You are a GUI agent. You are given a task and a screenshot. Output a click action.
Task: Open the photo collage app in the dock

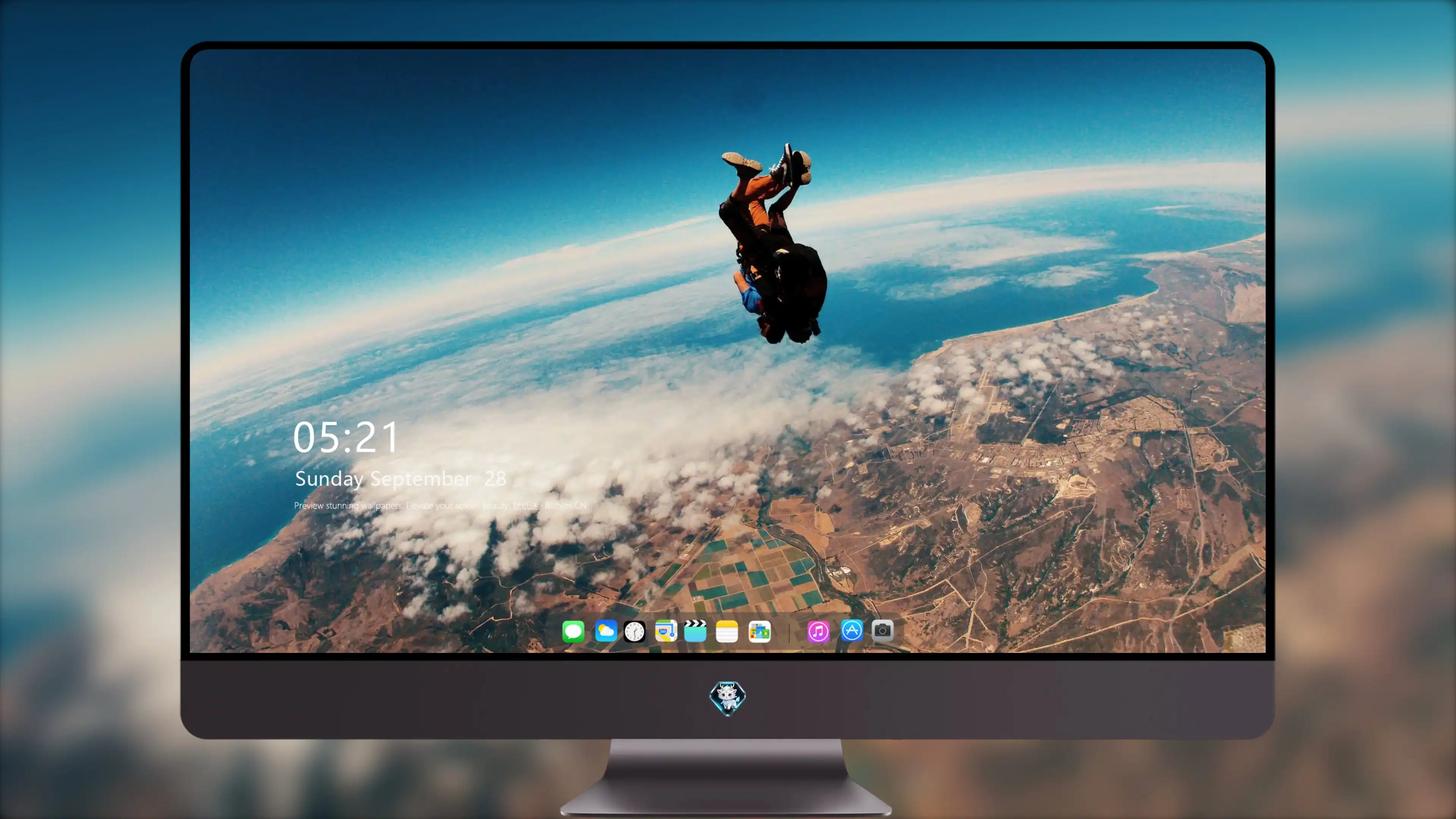[x=759, y=631]
